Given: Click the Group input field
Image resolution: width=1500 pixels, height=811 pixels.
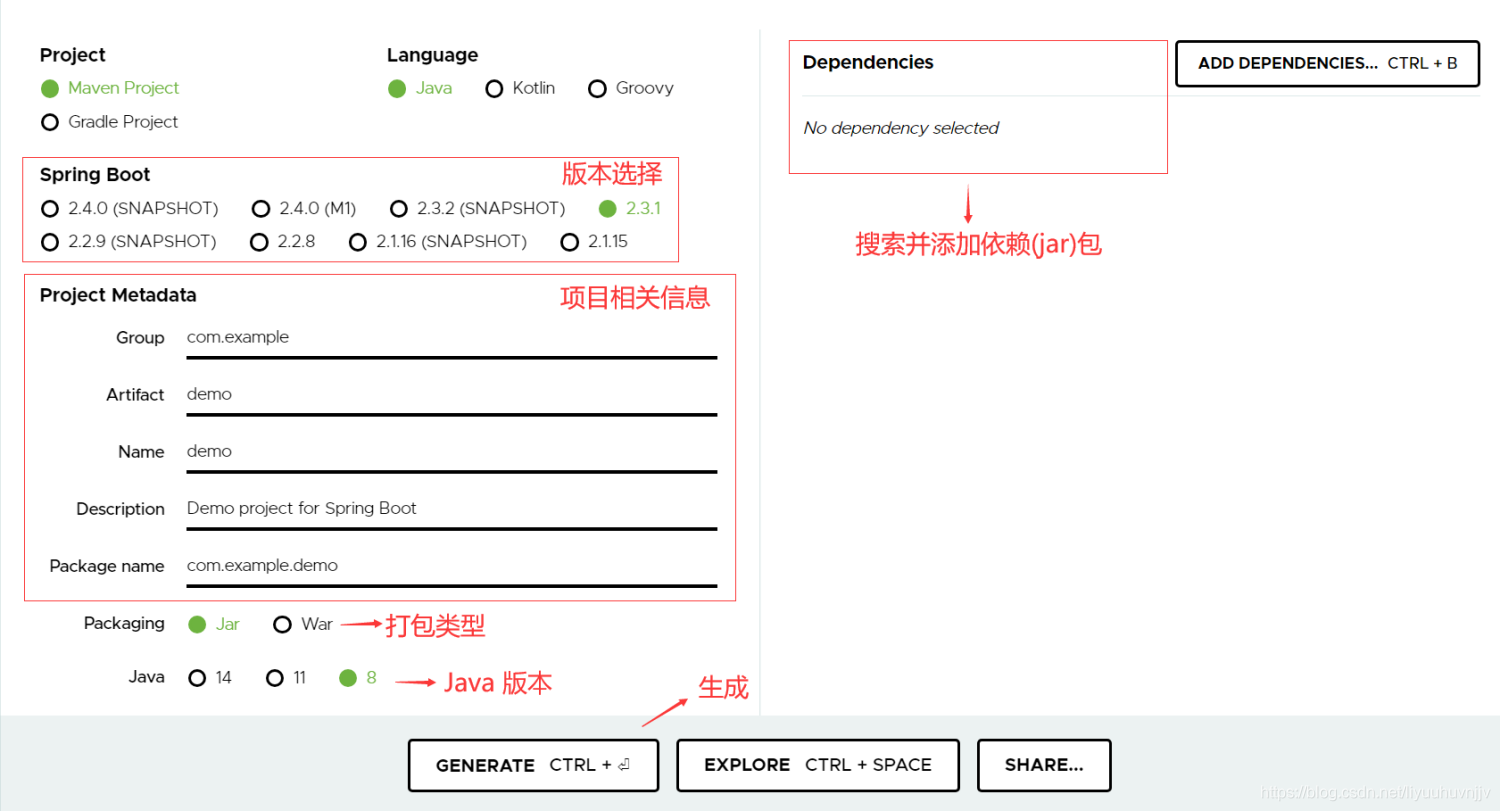Looking at the screenshot, I should [x=452, y=339].
